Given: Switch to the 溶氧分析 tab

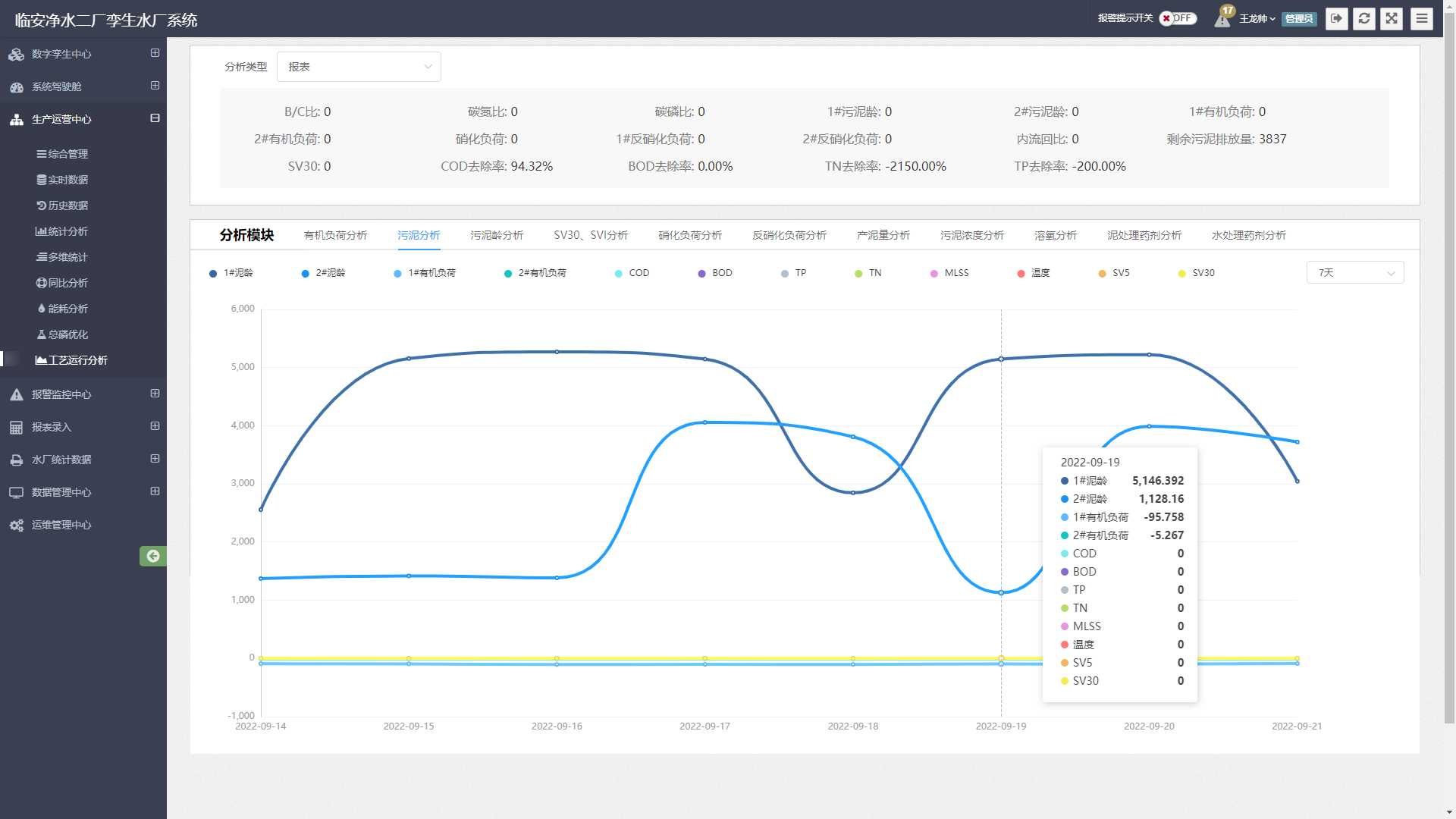Looking at the screenshot, I should (1055, 235).
